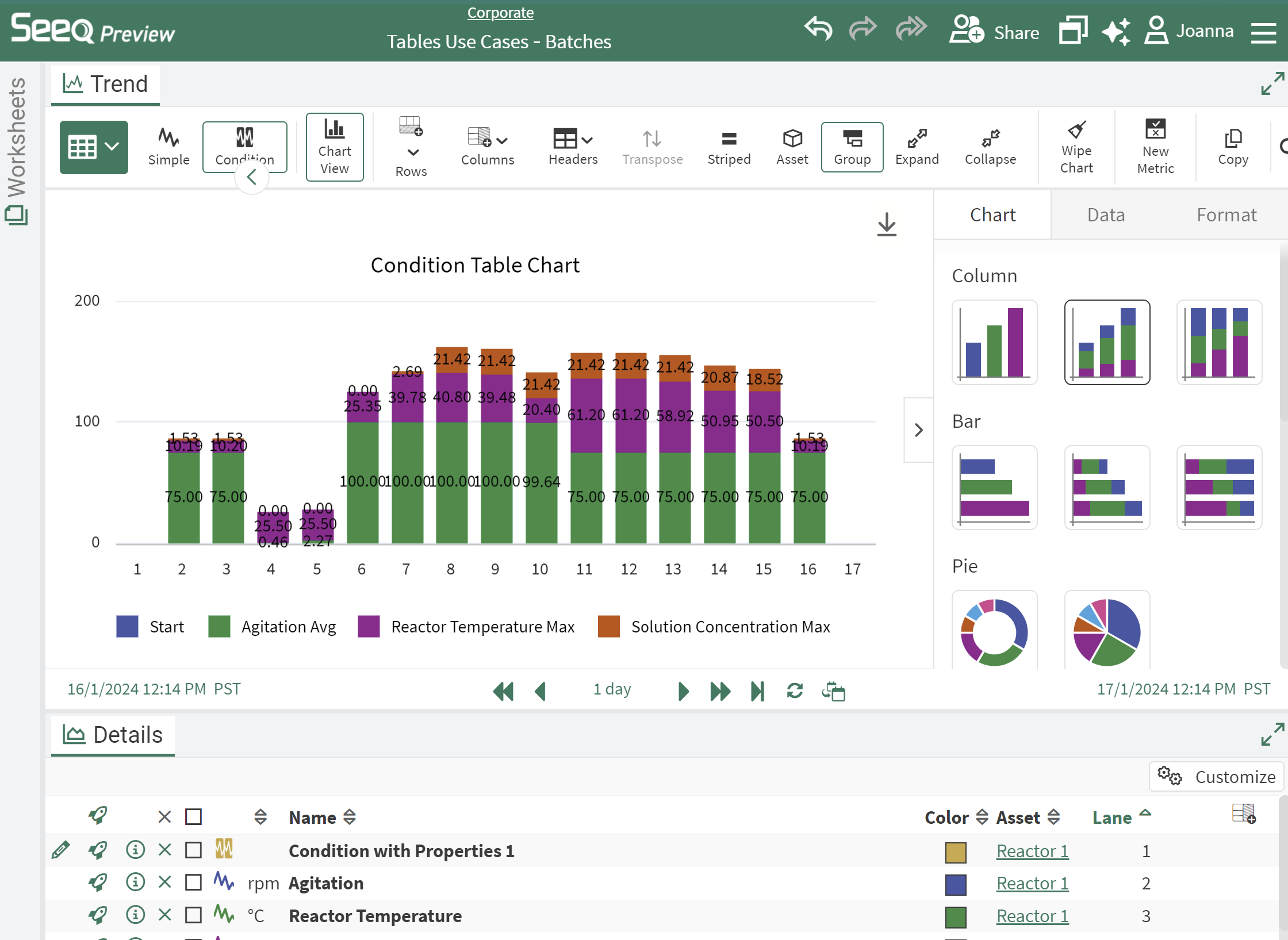Follow the Corporate workbook link

click(500, 13)
